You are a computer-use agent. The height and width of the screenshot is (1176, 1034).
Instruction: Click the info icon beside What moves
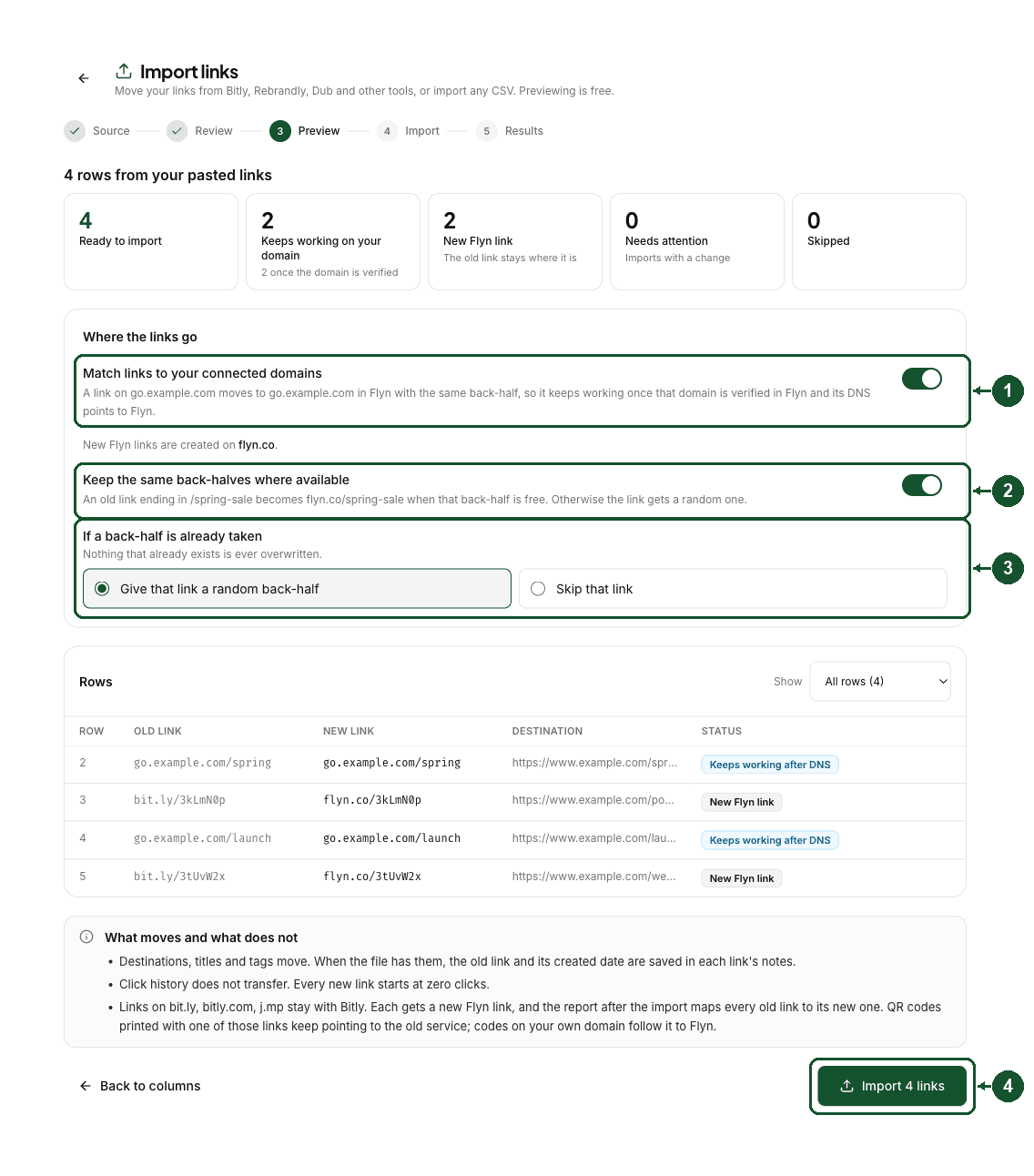pos(86,937)
